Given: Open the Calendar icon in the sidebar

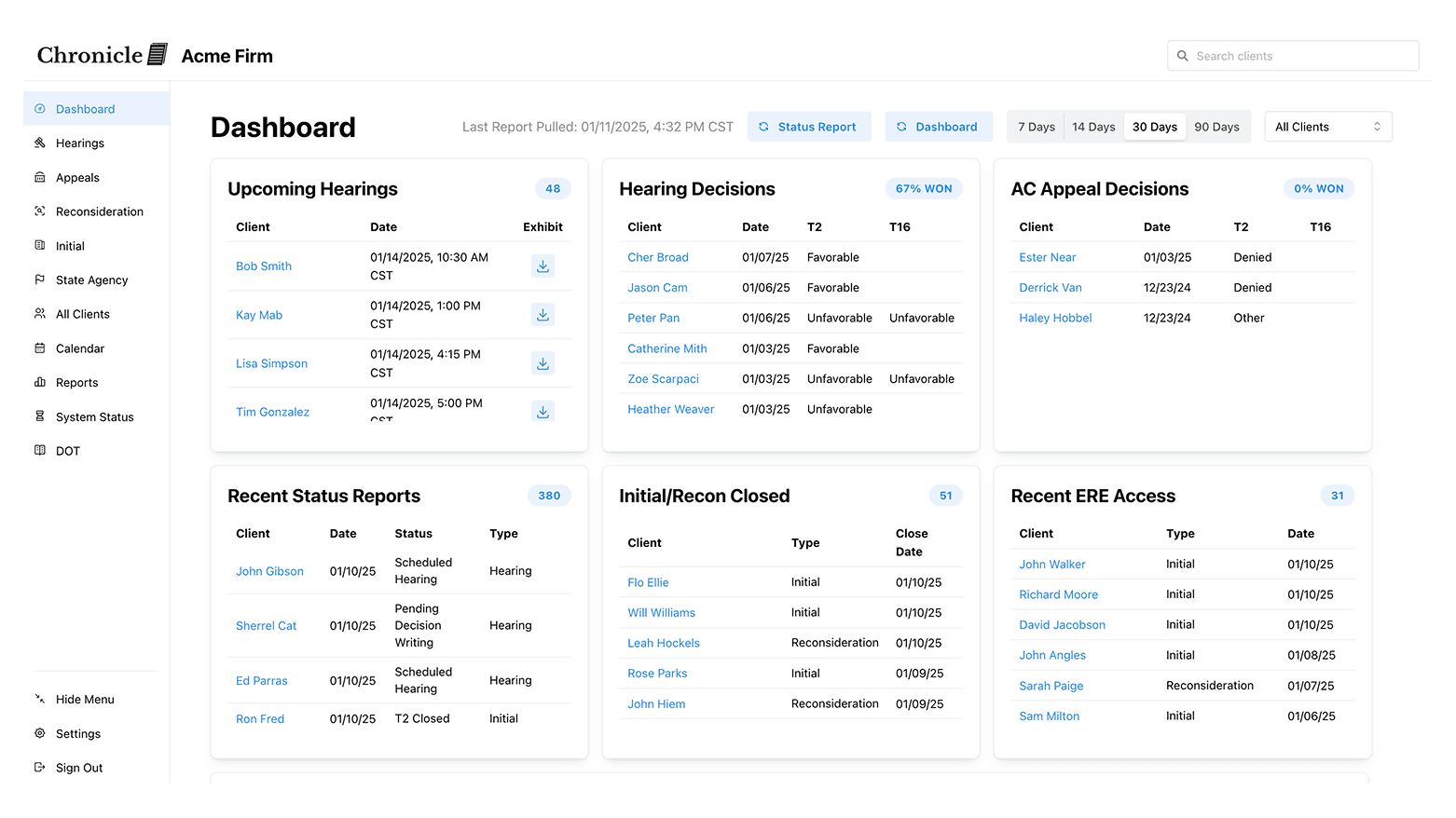Looking at the screenshot, I should click(39, 348).
